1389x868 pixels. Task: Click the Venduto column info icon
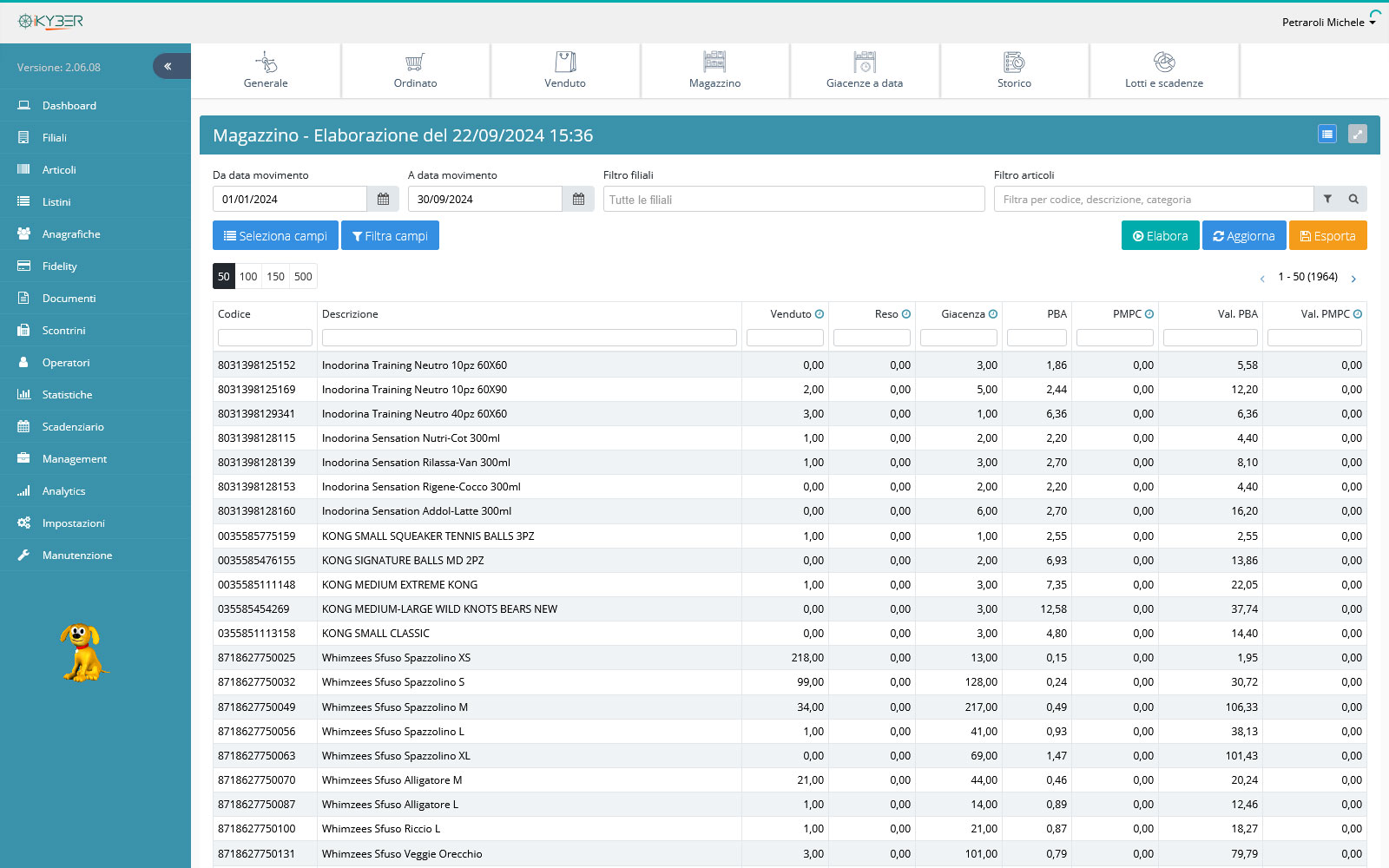point(820,314)
